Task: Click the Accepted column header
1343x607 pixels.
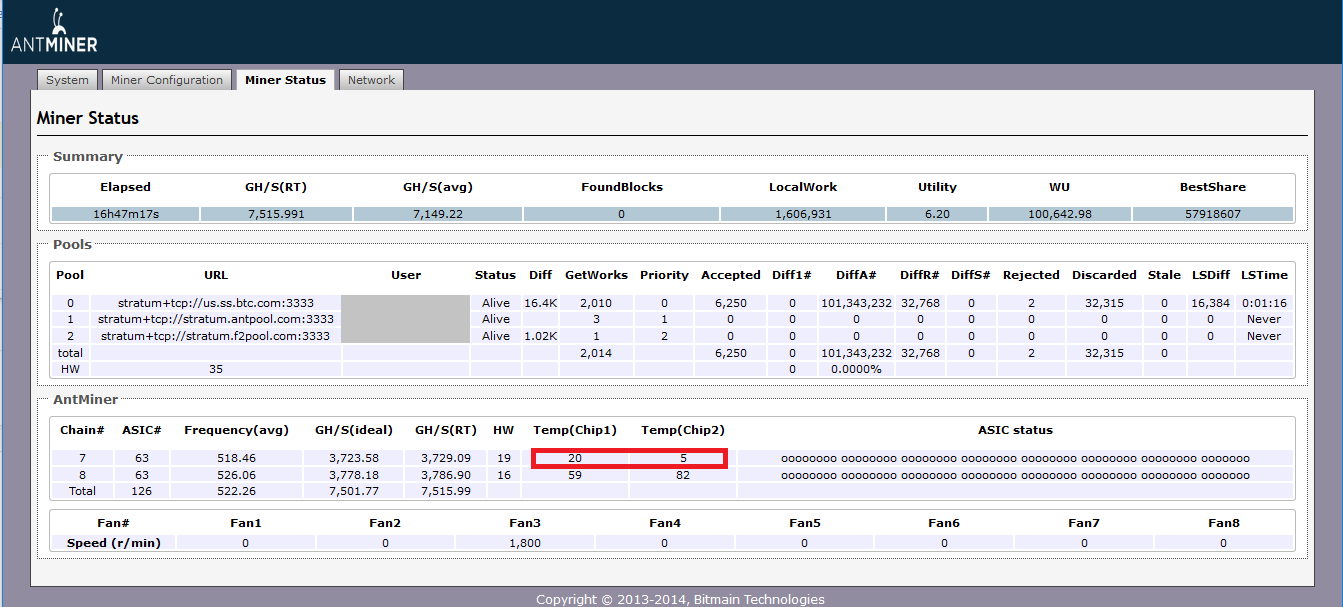Action: pyautogui.click(x=730, y=275)
